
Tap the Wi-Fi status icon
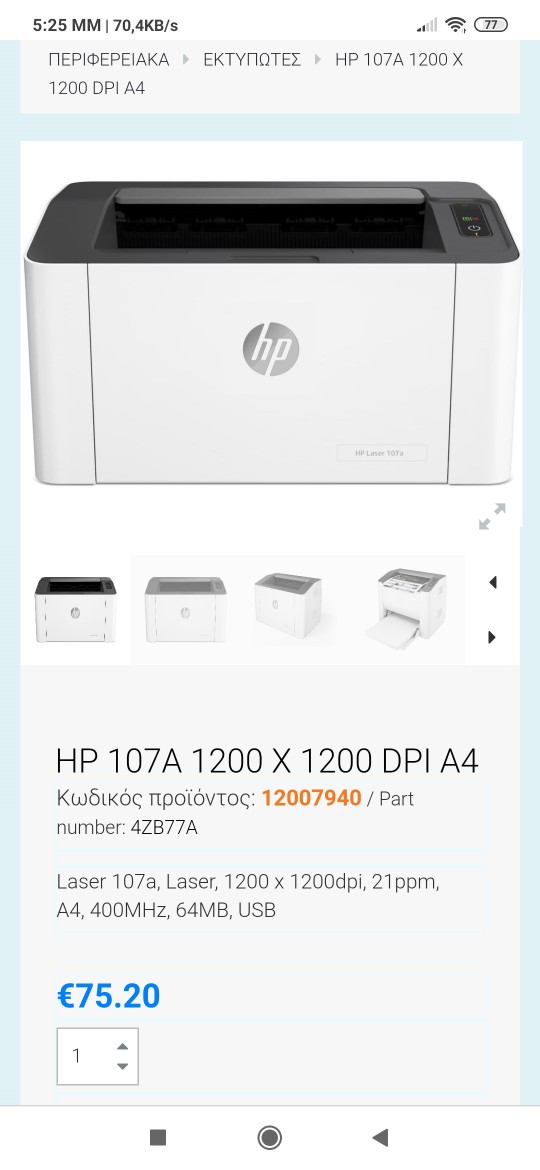(455, 25)
